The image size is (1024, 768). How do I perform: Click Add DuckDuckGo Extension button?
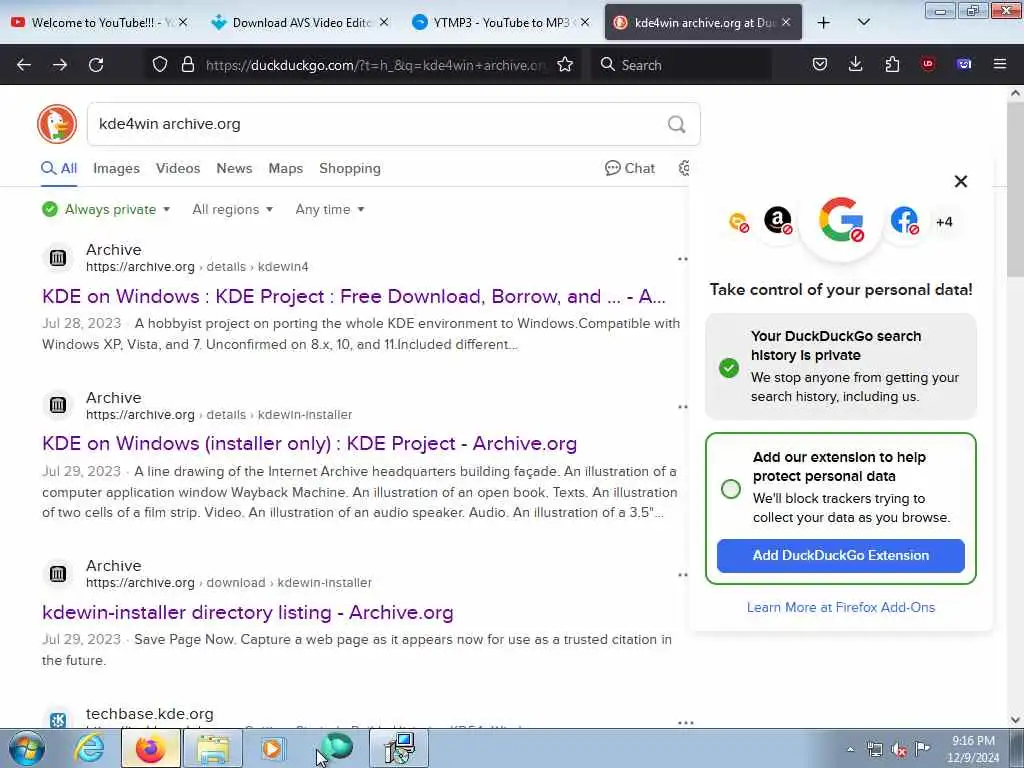tap(840, 556)
